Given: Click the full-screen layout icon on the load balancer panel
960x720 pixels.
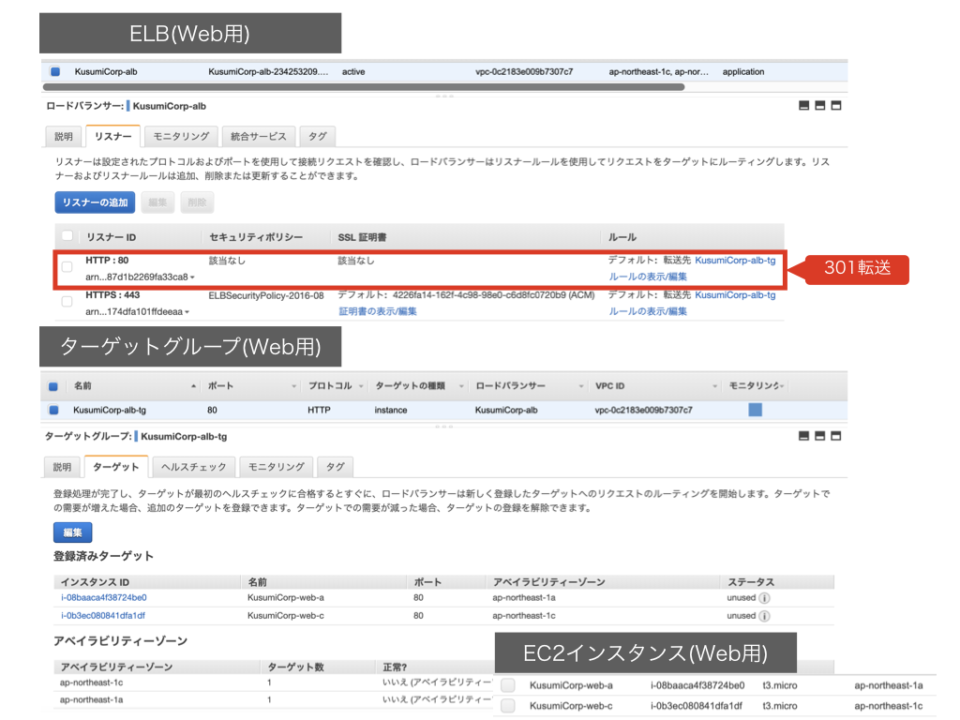Looking at the screenshot, I should [x=804, y=105].
